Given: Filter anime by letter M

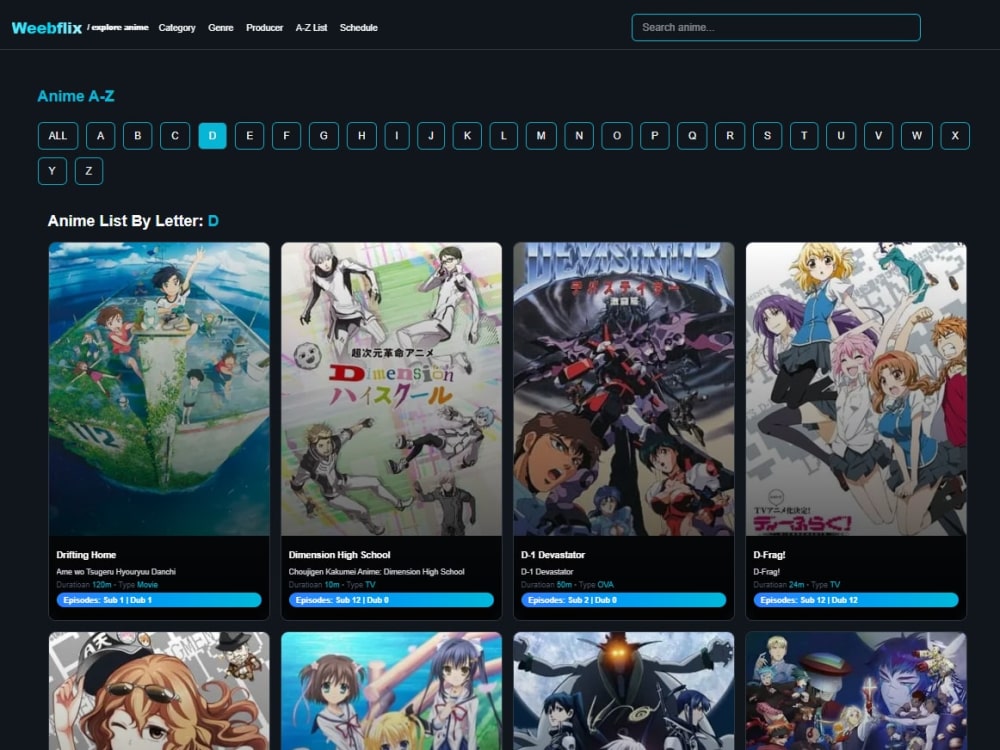Looking at the screenshot, I should coord(541,135).
